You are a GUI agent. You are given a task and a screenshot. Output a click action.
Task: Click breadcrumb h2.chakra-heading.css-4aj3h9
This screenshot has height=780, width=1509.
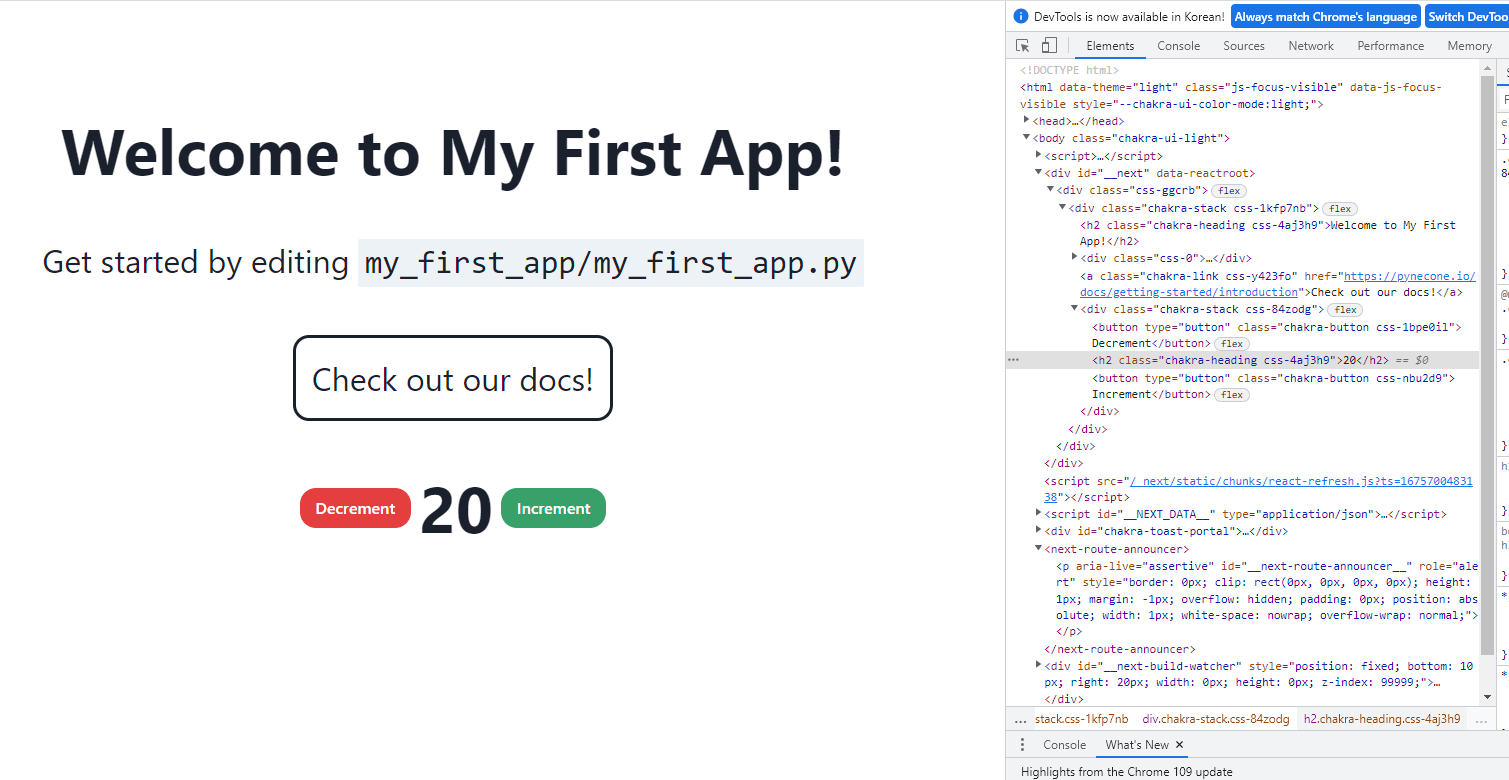(x=1382, y=719)
